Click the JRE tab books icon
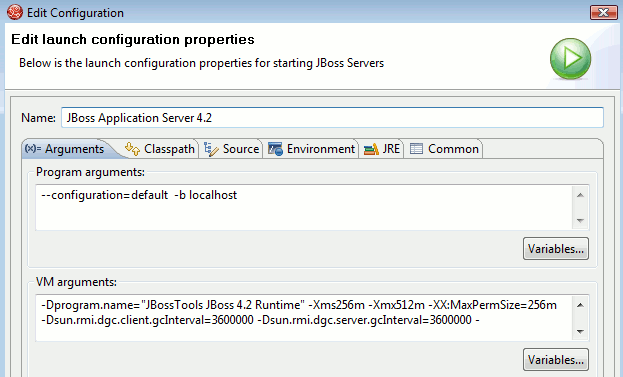The height and width of the screenshot is (377, 623). (371, 149)
